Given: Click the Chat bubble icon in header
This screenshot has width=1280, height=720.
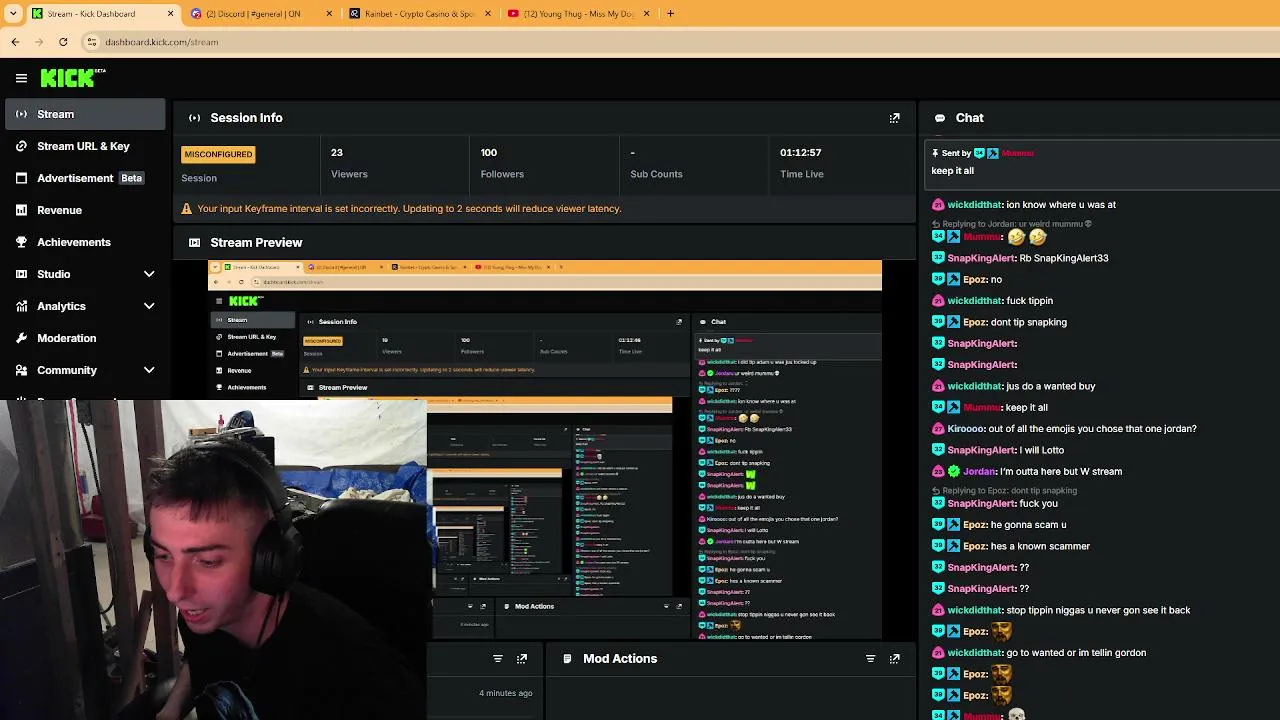Looking at the screenshot, I should (x=940, y=118).
